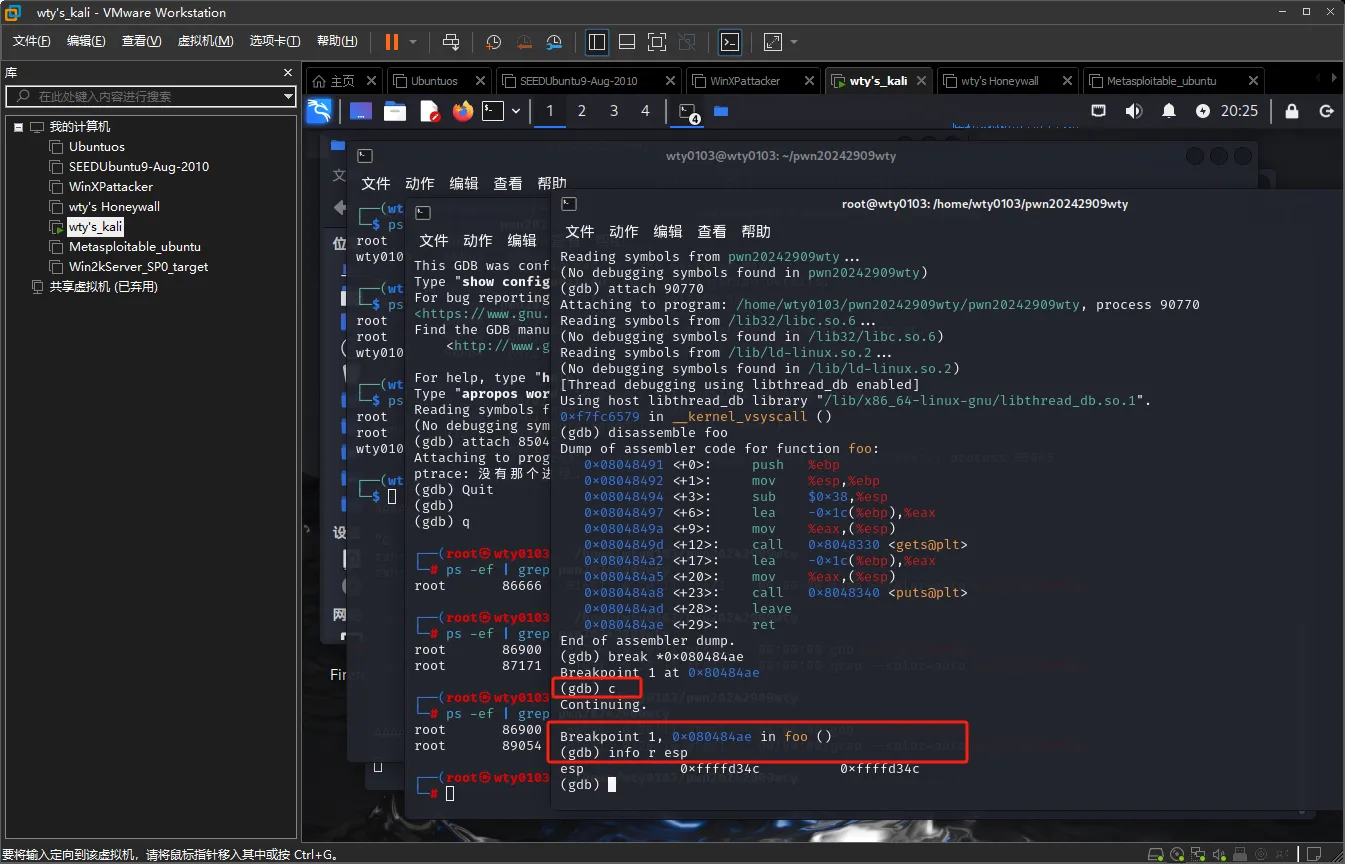Click the hard disk device icon in the VMware status bar

[1157, 854]
